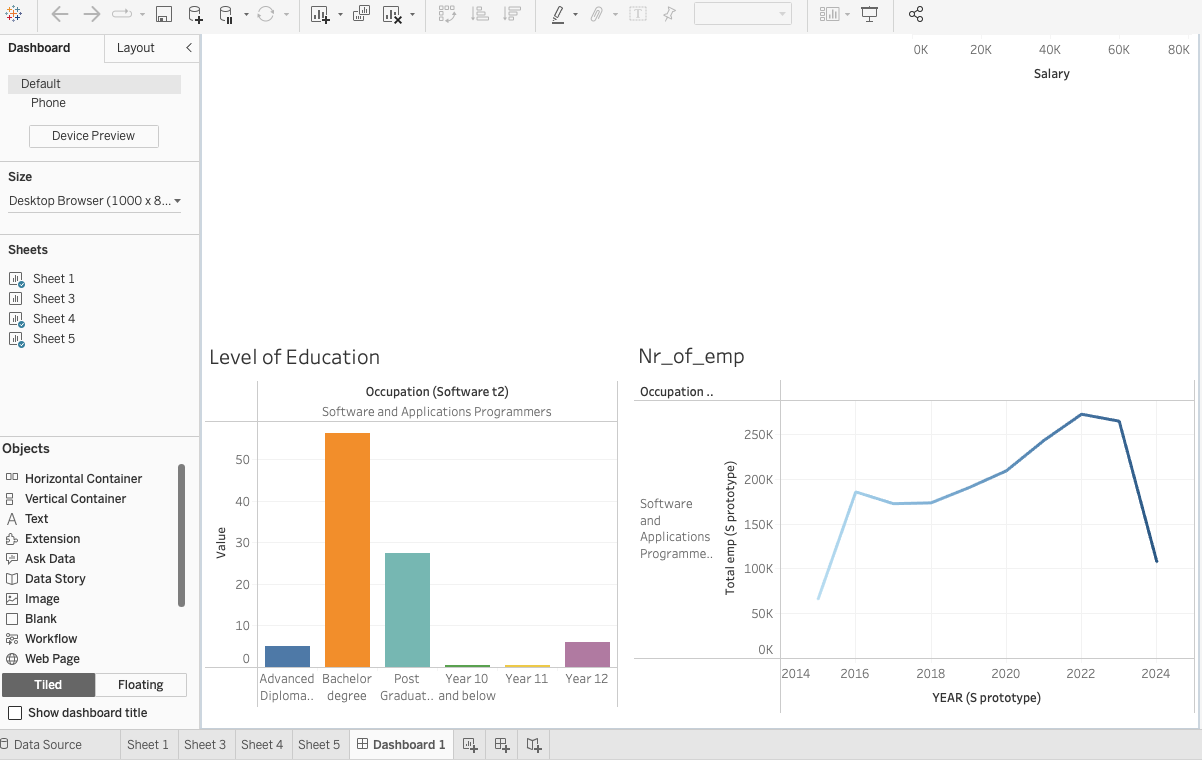The width and height of the screenshot is (1202, 760).
Task: Click the Undo back arrow
Action: click(59, 14)
